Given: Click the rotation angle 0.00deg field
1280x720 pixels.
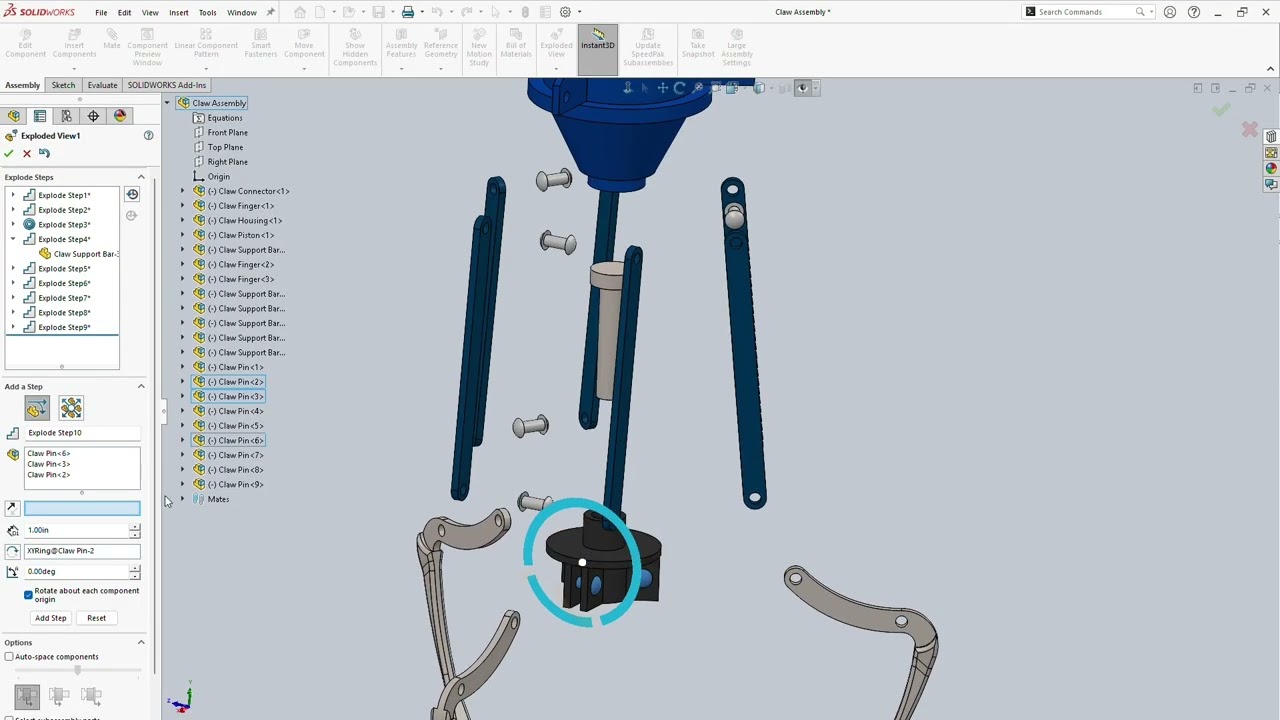Looking at the screenshot, I should [77, 571].
